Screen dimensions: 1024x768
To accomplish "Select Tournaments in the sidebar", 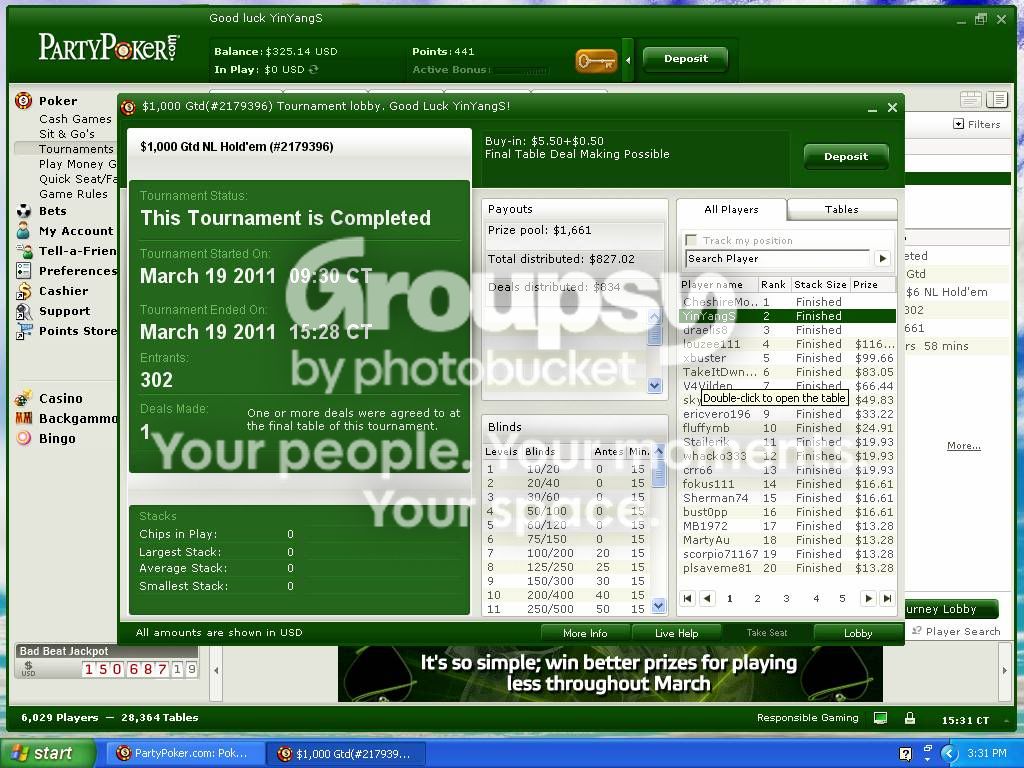I will [76, 149].
